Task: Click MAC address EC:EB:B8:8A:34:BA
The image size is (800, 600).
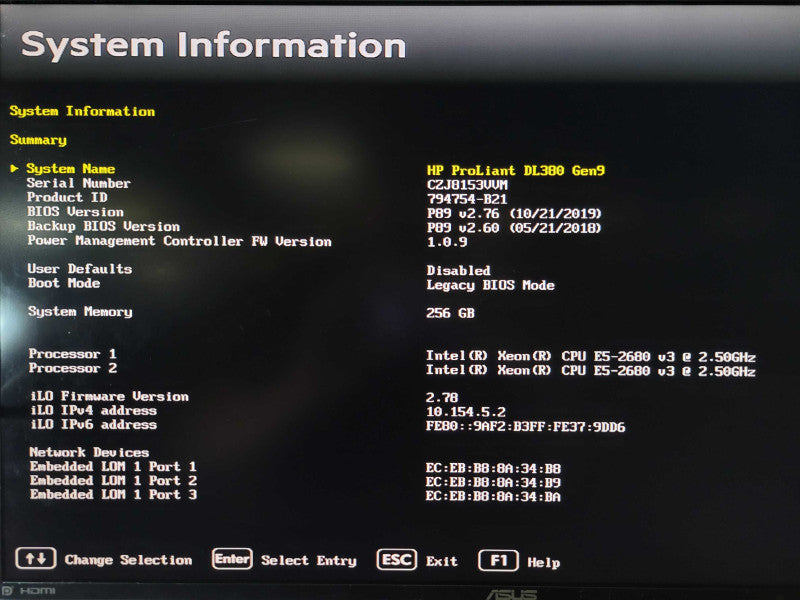Action: [493, 497]
